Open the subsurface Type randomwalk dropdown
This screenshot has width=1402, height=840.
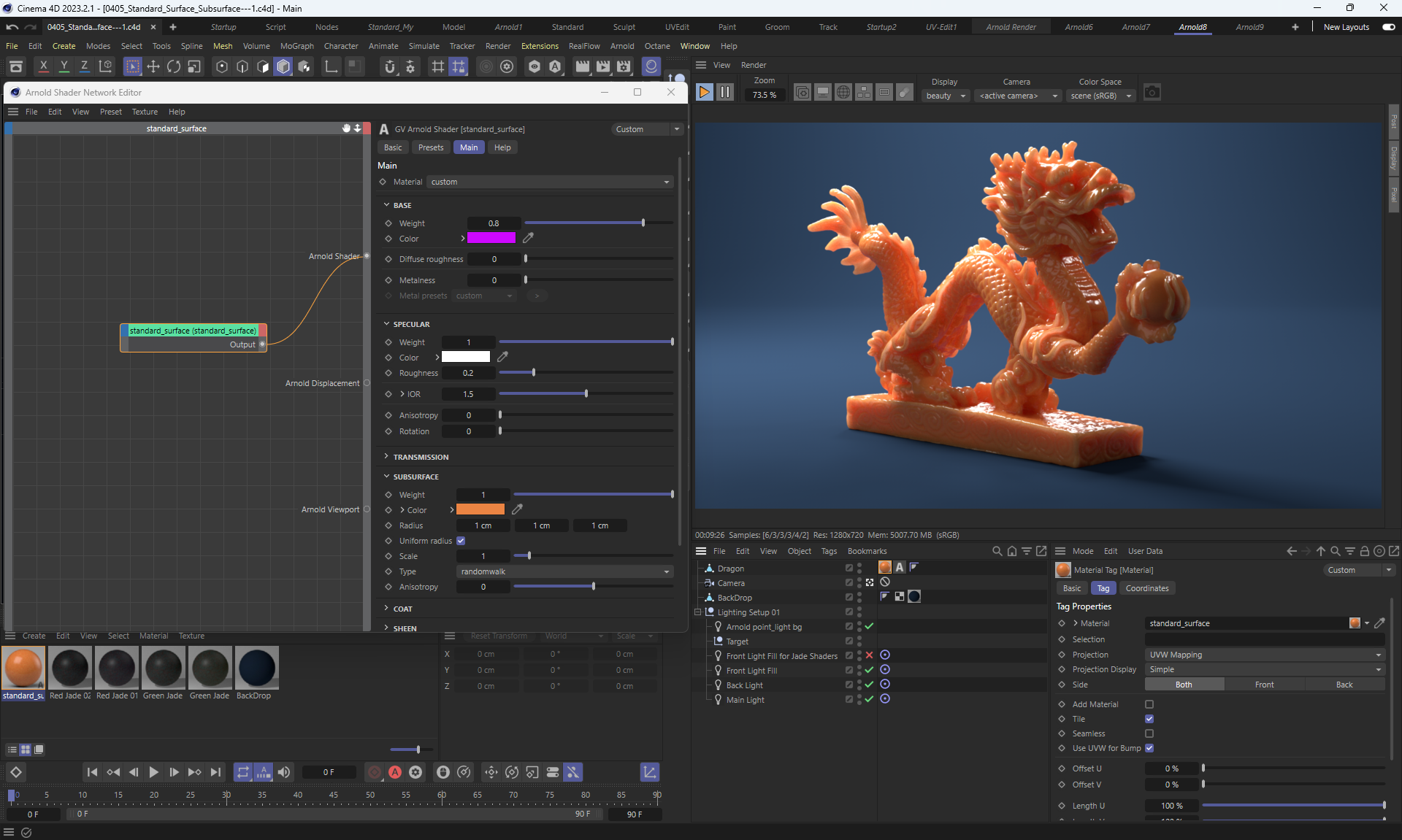(x=564, y=571)
